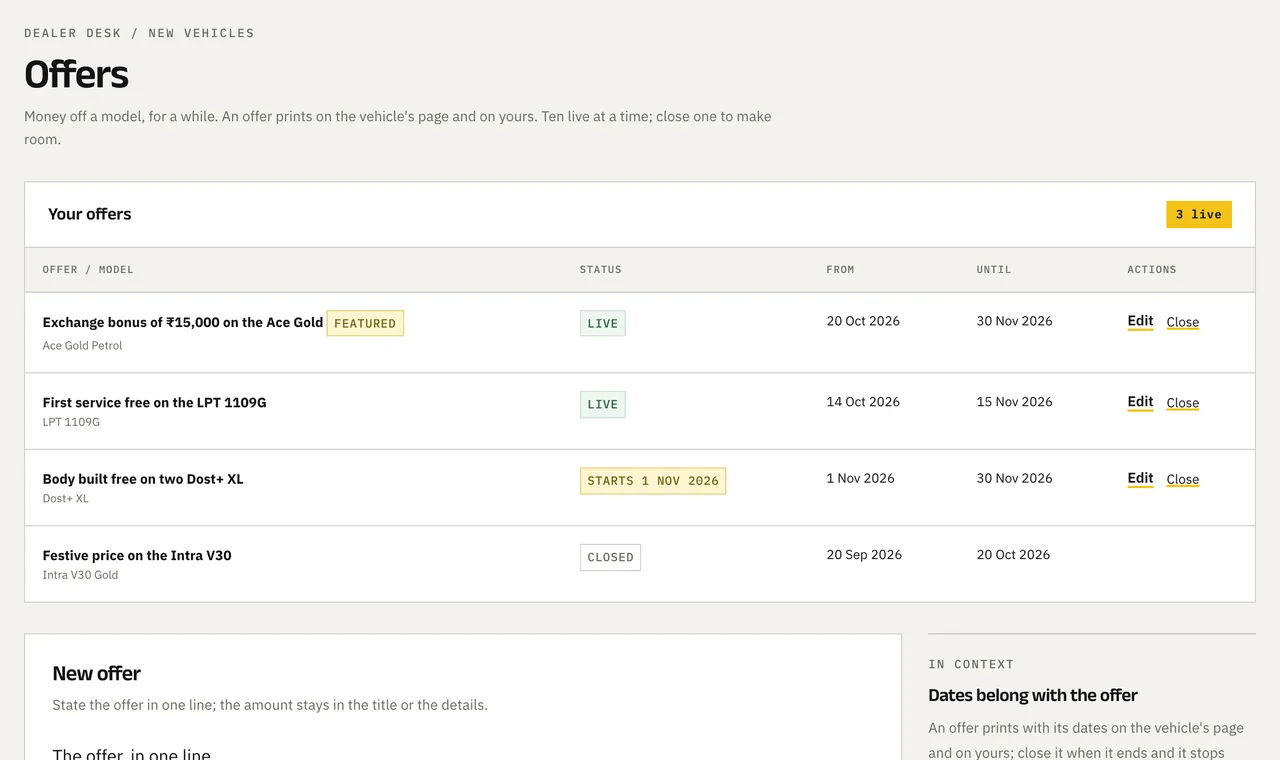Select 'Body built free on two Dost+ XL' title

[143, 479]
